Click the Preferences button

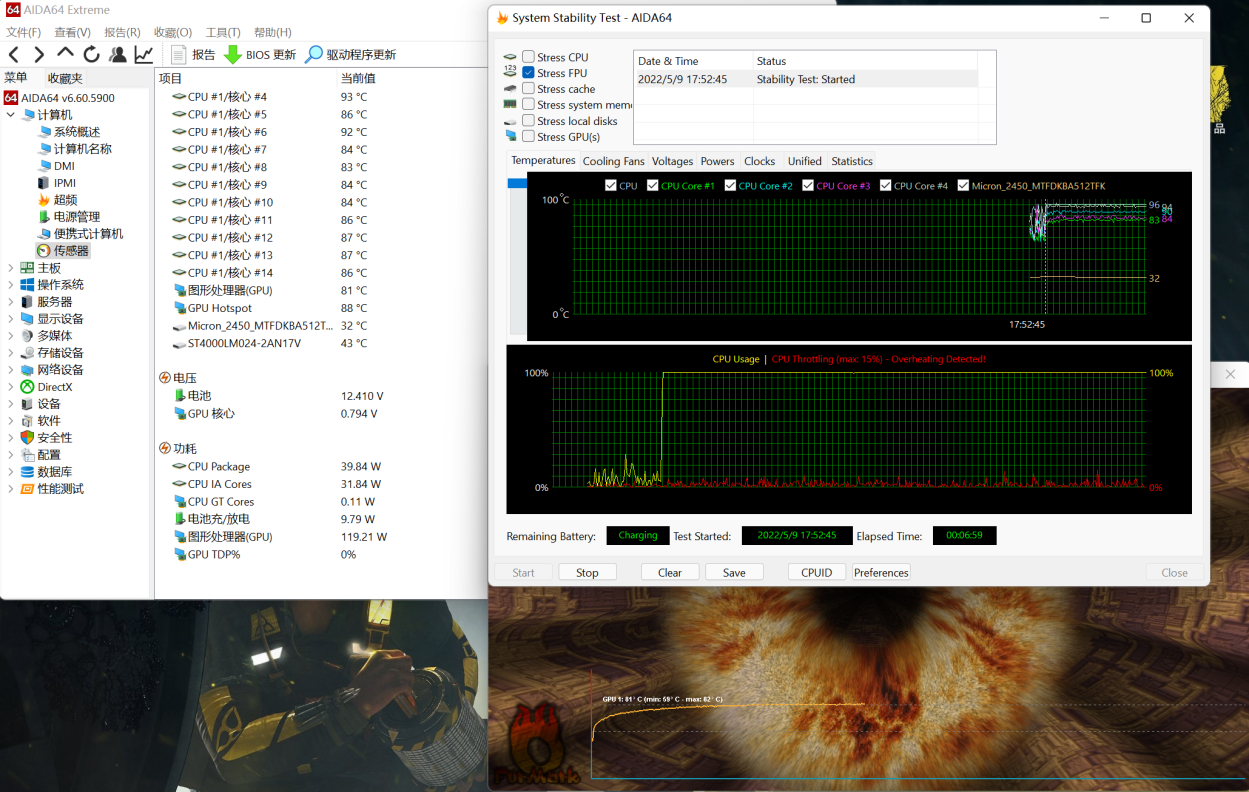coord(881,573)
